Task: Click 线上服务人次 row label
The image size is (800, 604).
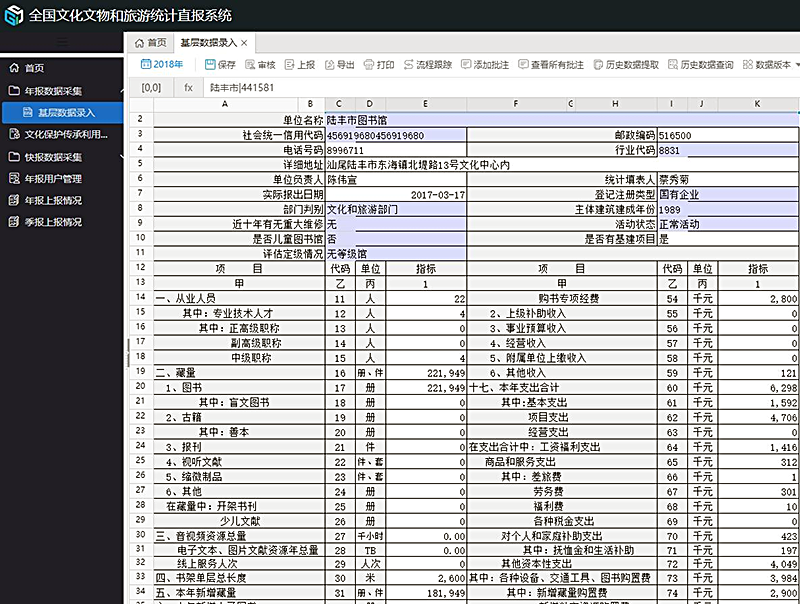Action: (207, 564)
